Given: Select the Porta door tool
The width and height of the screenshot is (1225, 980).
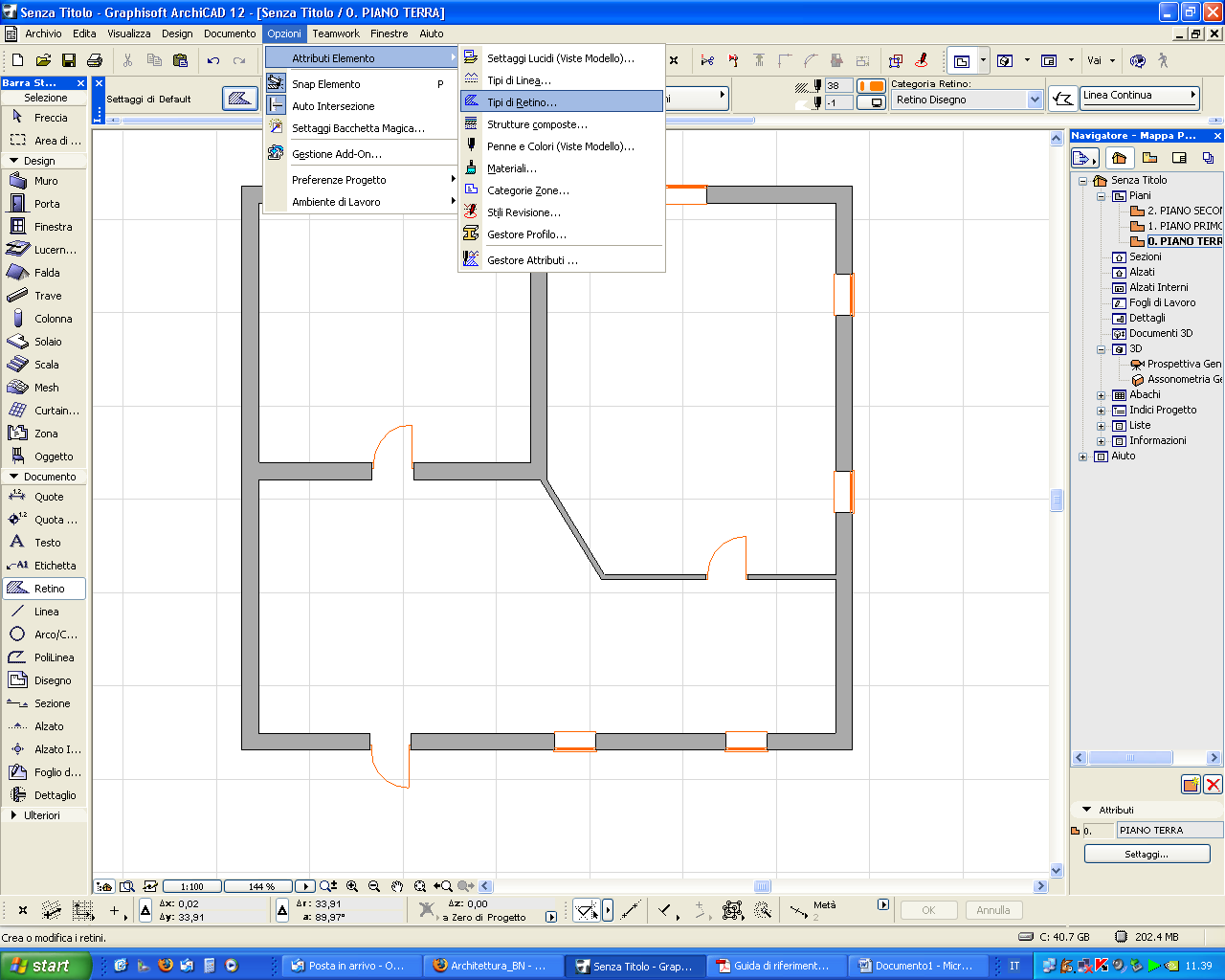Looking at the screenshot, I should pos(44,204).
